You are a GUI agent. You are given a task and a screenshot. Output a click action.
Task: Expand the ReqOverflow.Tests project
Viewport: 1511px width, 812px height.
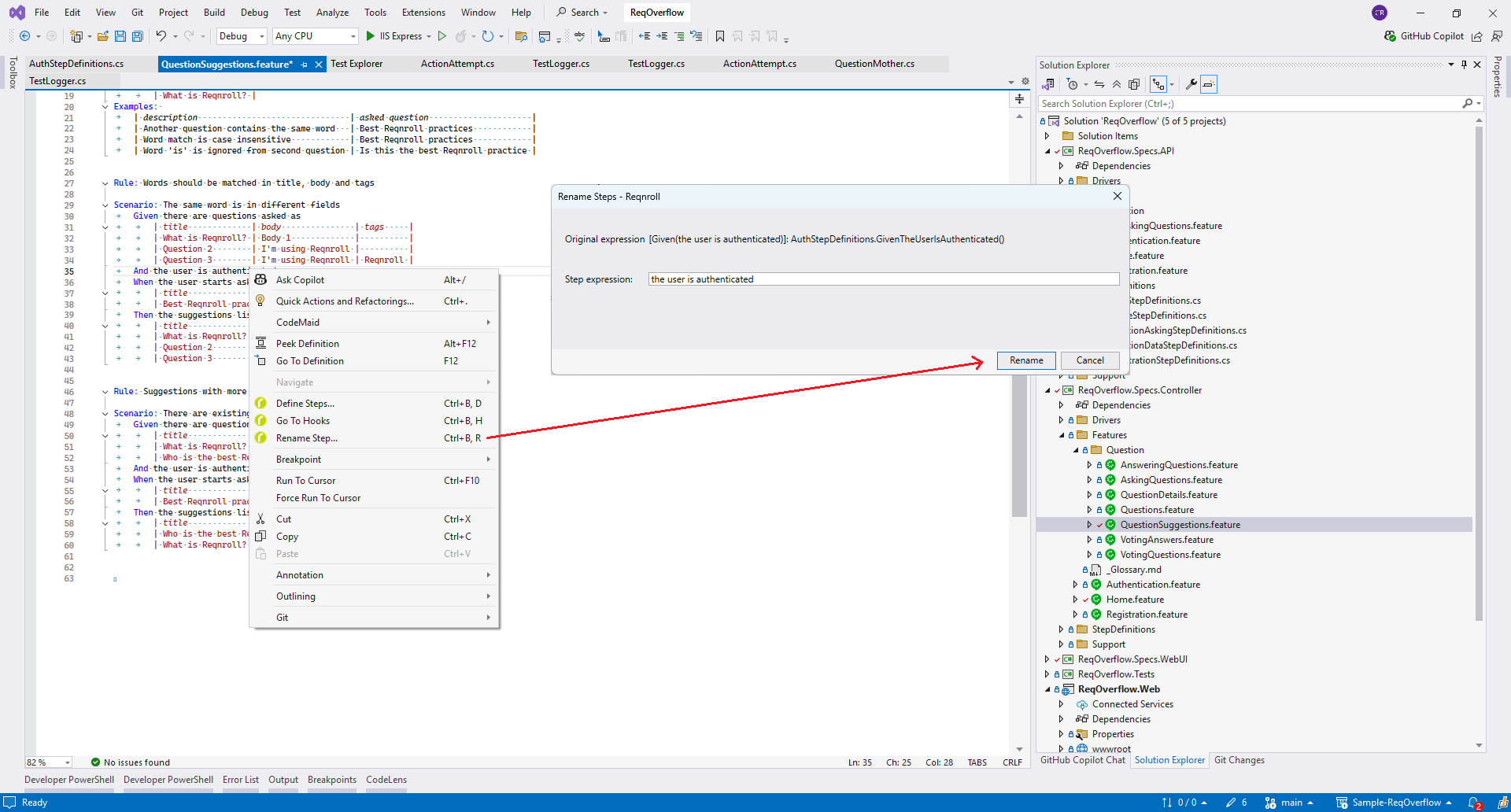[x=1047, y=674]
